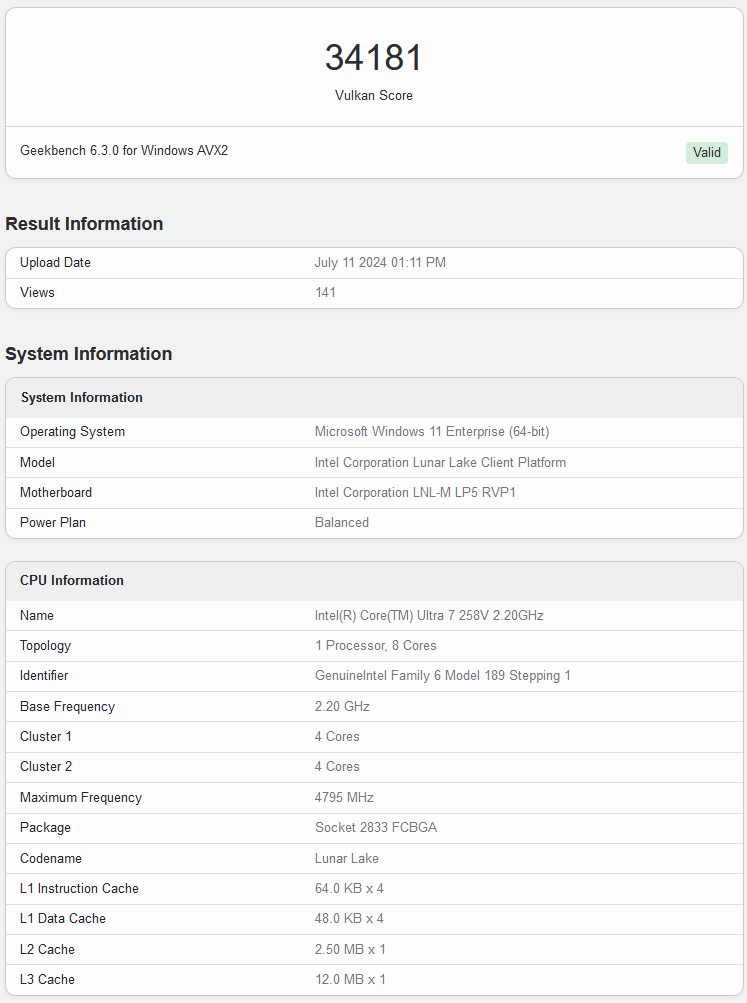Click the green Valid badge

pyautogui.click(x=706, y=153)
